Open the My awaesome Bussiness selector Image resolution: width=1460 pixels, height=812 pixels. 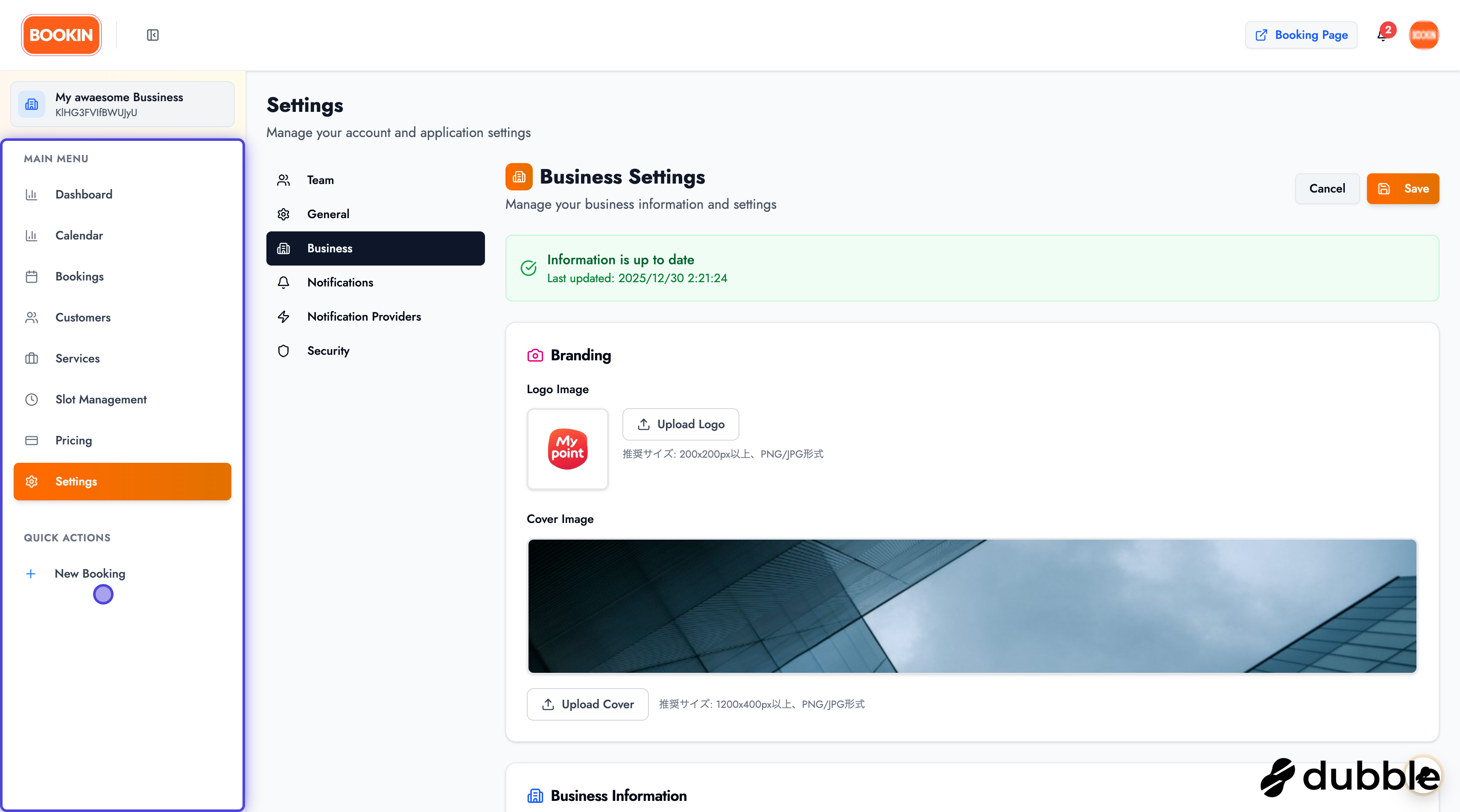click(x=123, y=104)
